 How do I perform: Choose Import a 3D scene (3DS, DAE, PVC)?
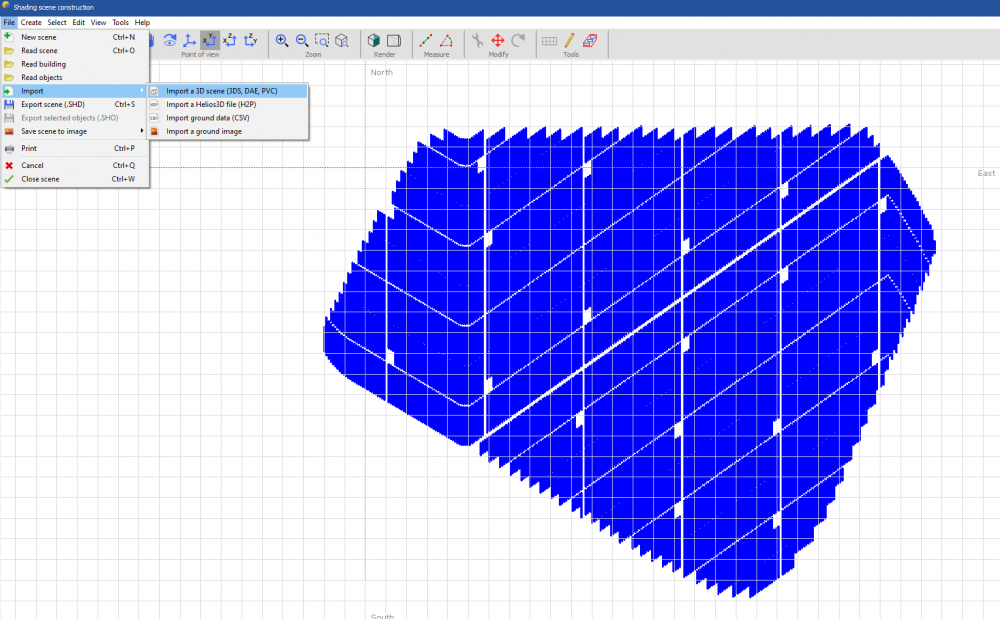click(221, 91)
